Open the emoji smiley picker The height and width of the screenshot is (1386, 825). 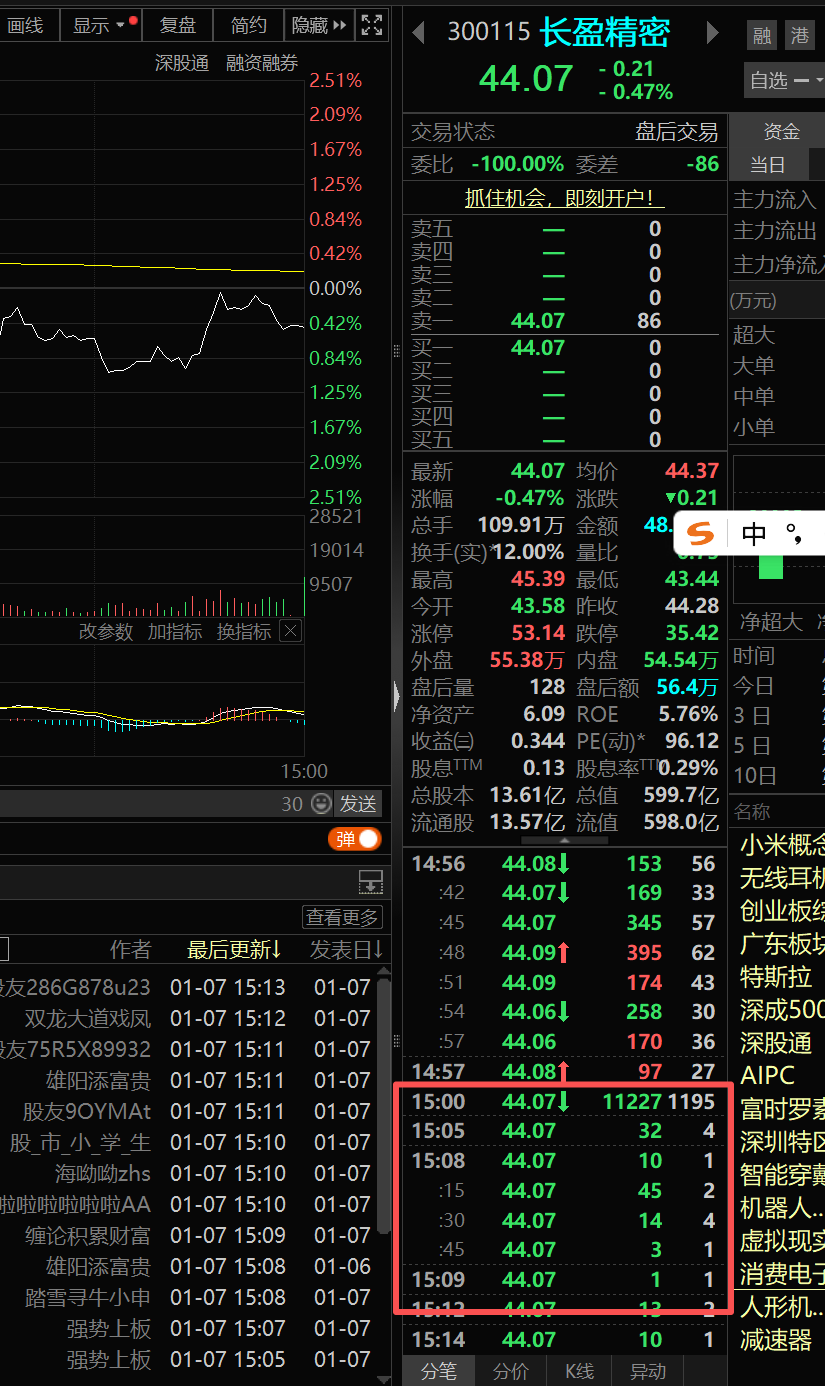(x=320, y=803)
